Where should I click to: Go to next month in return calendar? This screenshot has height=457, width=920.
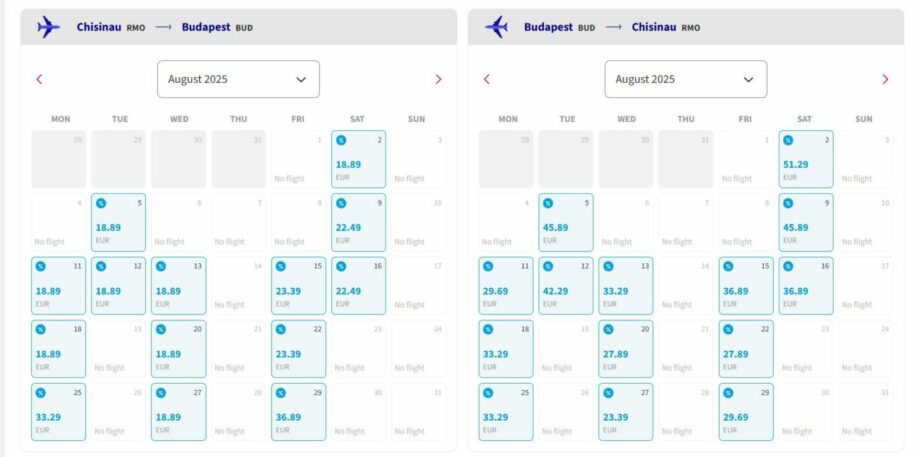(885, 79)
